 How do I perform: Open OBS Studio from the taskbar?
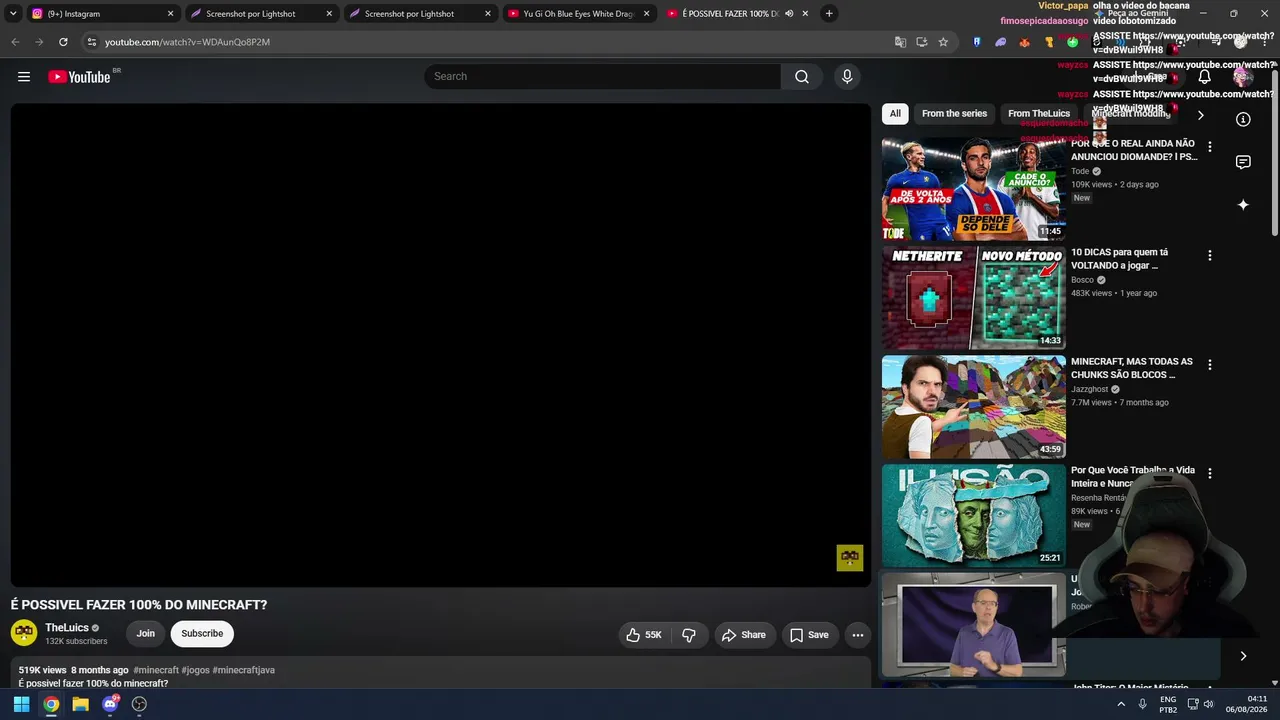point(139,704)
